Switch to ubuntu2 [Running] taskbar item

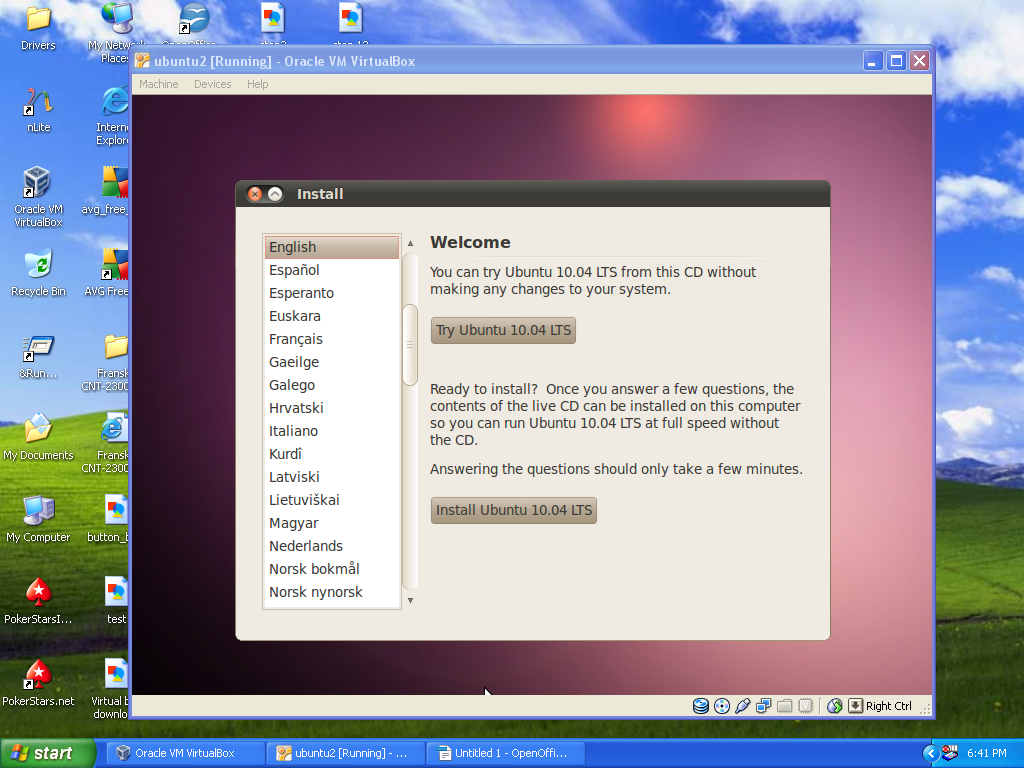pyautogui.click(x=345, y=753)
